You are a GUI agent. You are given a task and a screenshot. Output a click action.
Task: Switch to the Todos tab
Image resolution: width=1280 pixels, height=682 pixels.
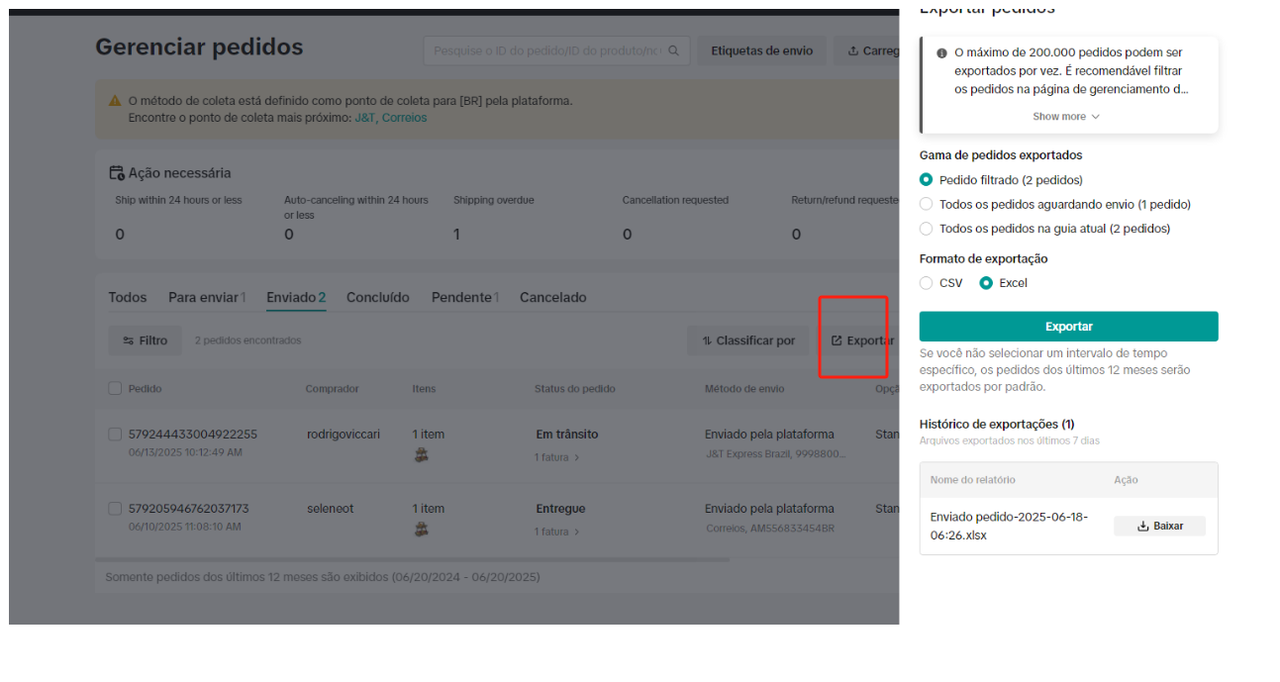coord(127,297)
